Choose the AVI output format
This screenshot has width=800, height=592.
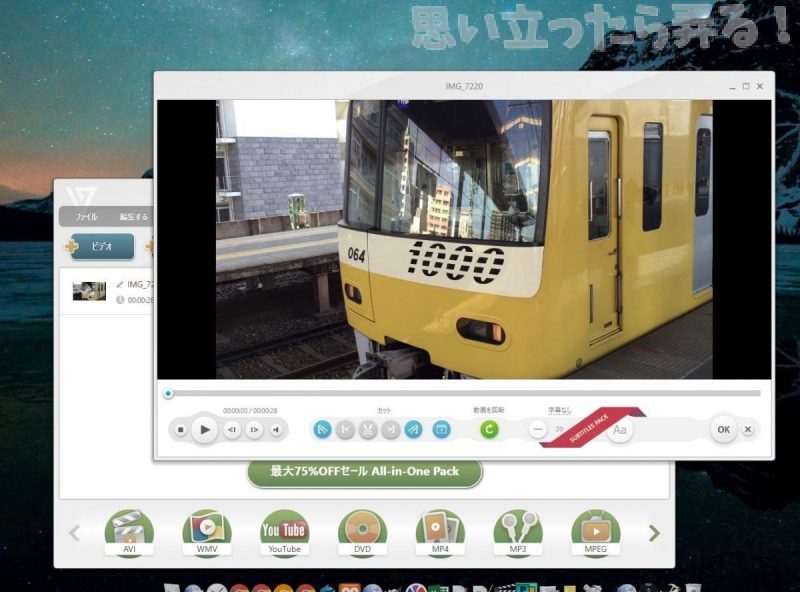[129, 533]
